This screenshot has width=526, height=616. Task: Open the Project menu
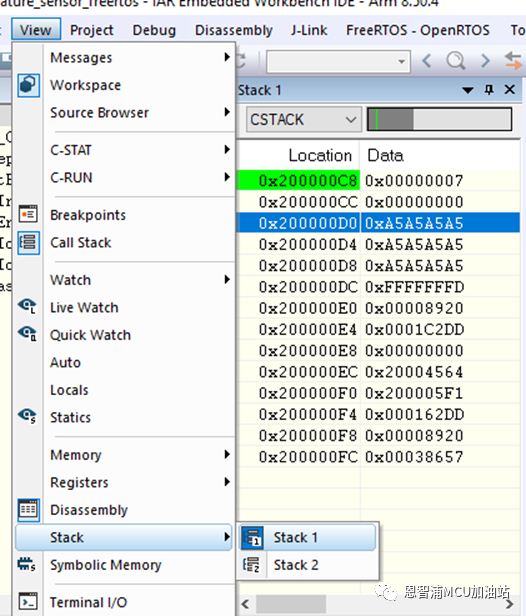click(92, 30)
